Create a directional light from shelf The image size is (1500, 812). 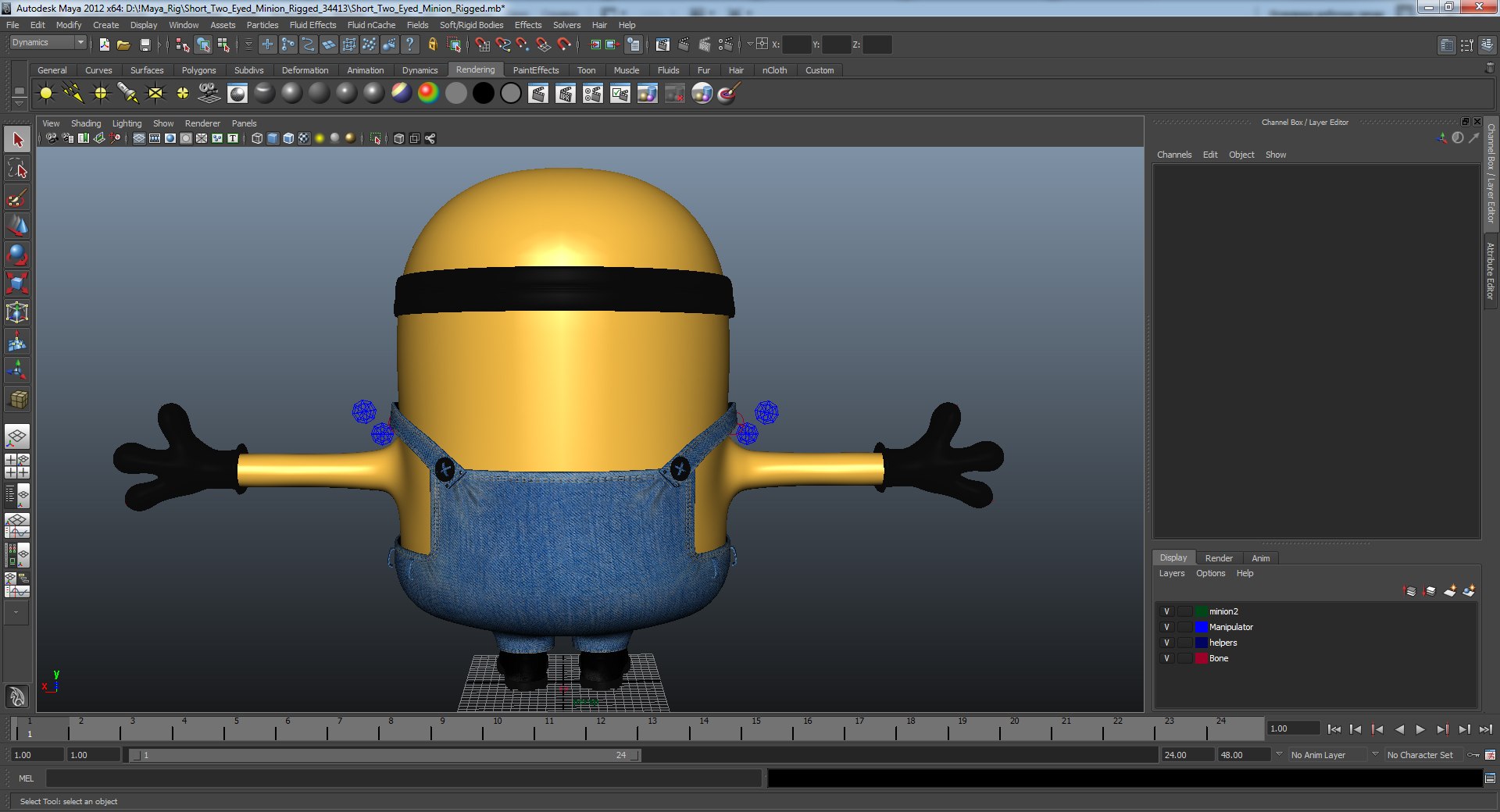[x=73, y=94]
